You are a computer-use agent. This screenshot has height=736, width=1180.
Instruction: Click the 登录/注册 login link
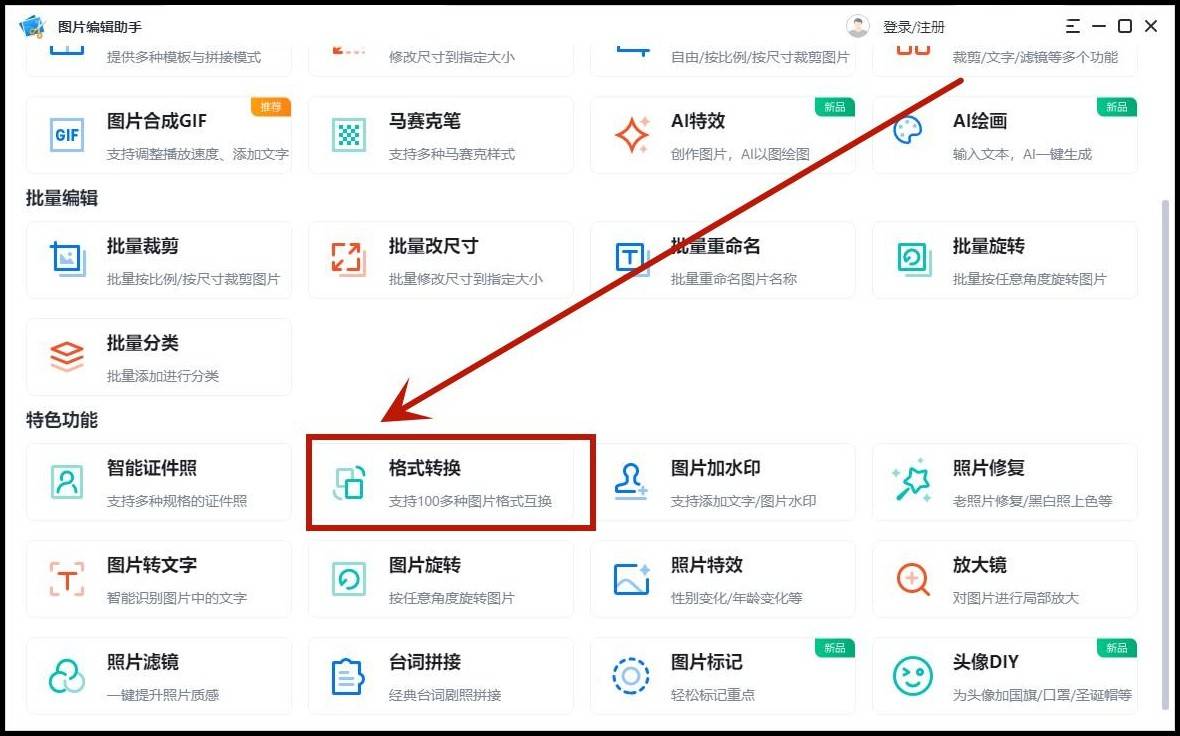[913, 27]
